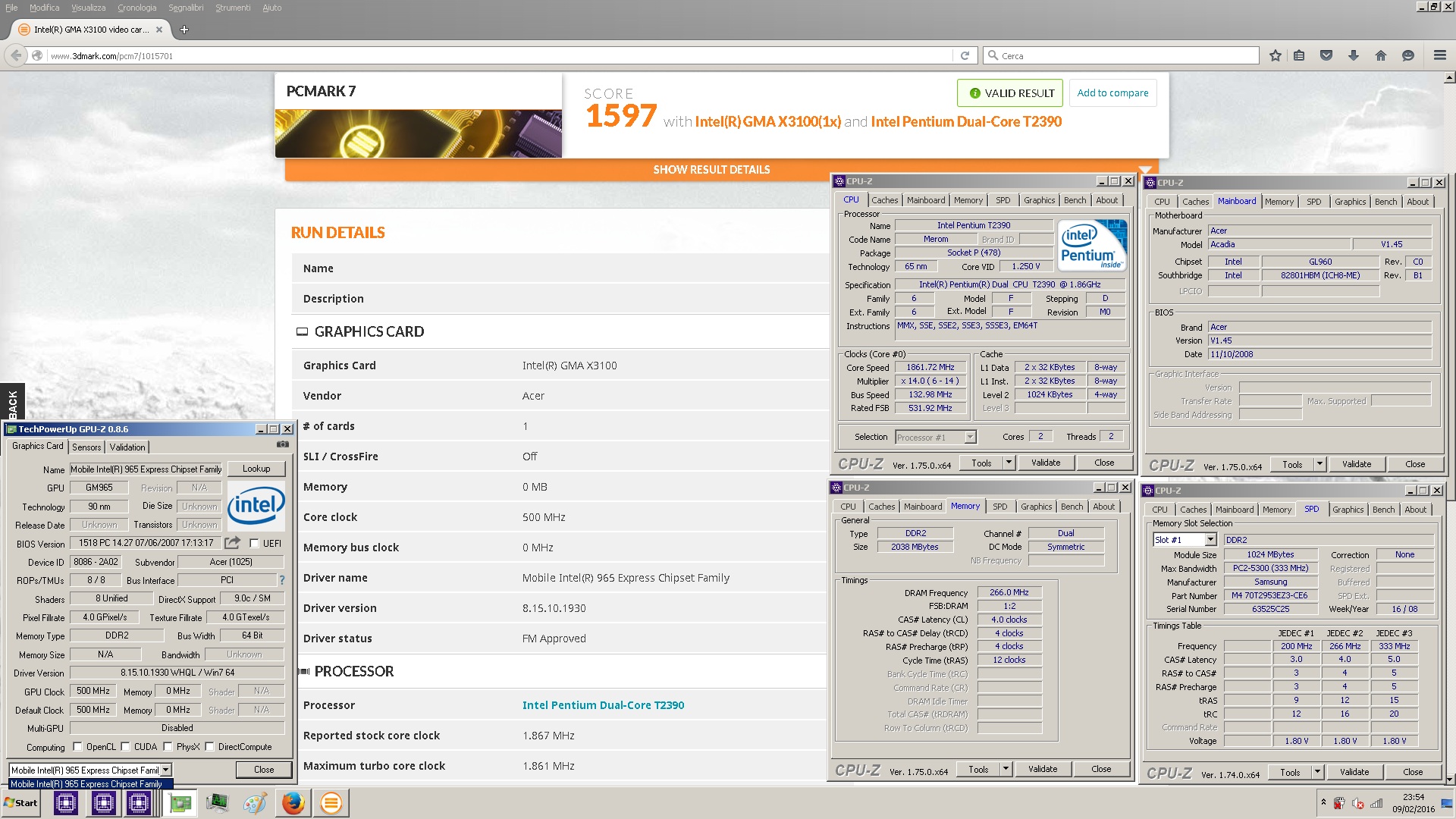Click the Intel logo in GPU-Z window
Image resolution: width=1456 pixels, height=819 pixels.
(256, 505)
